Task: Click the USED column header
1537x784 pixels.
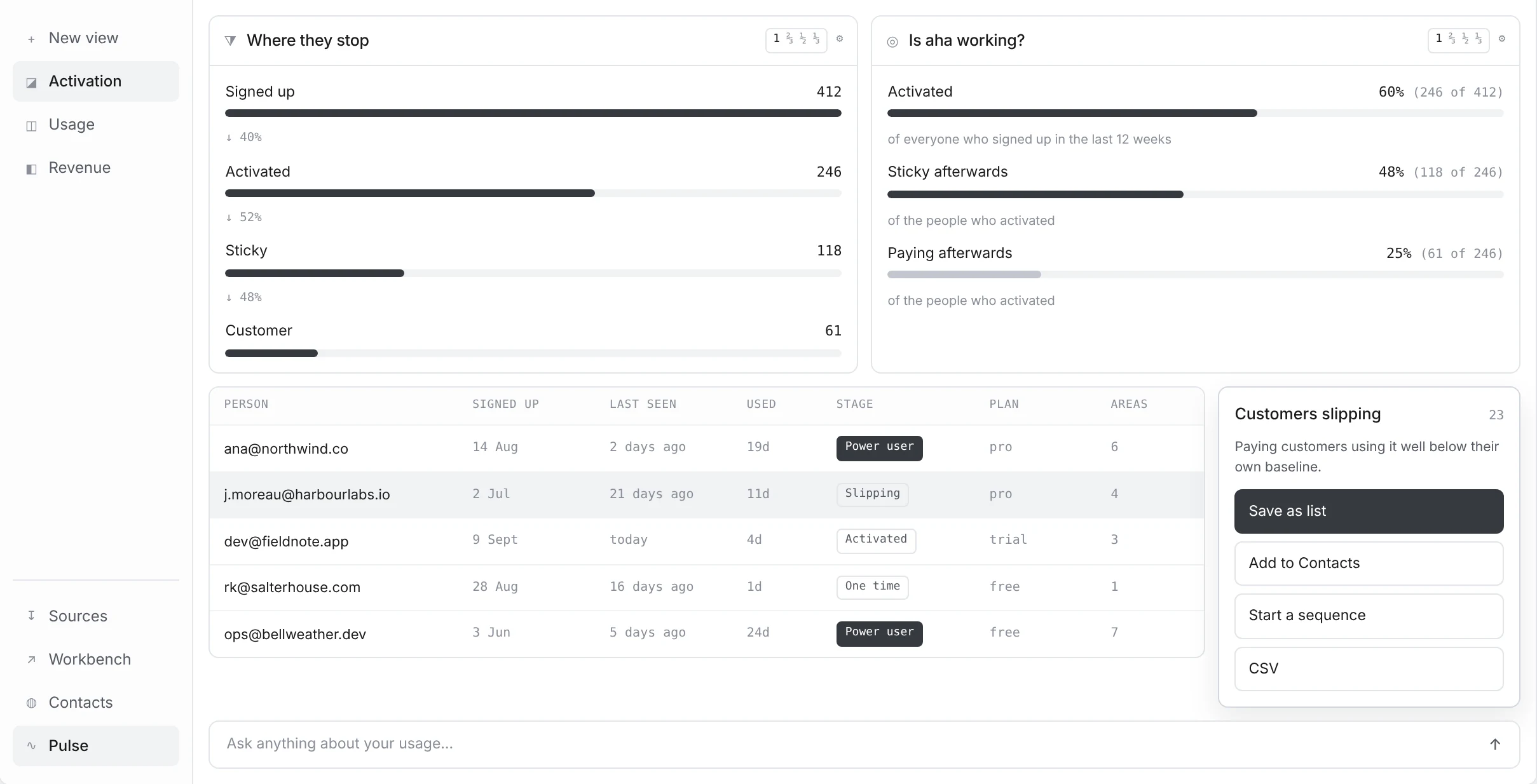Action: click(x=761, y=404)
